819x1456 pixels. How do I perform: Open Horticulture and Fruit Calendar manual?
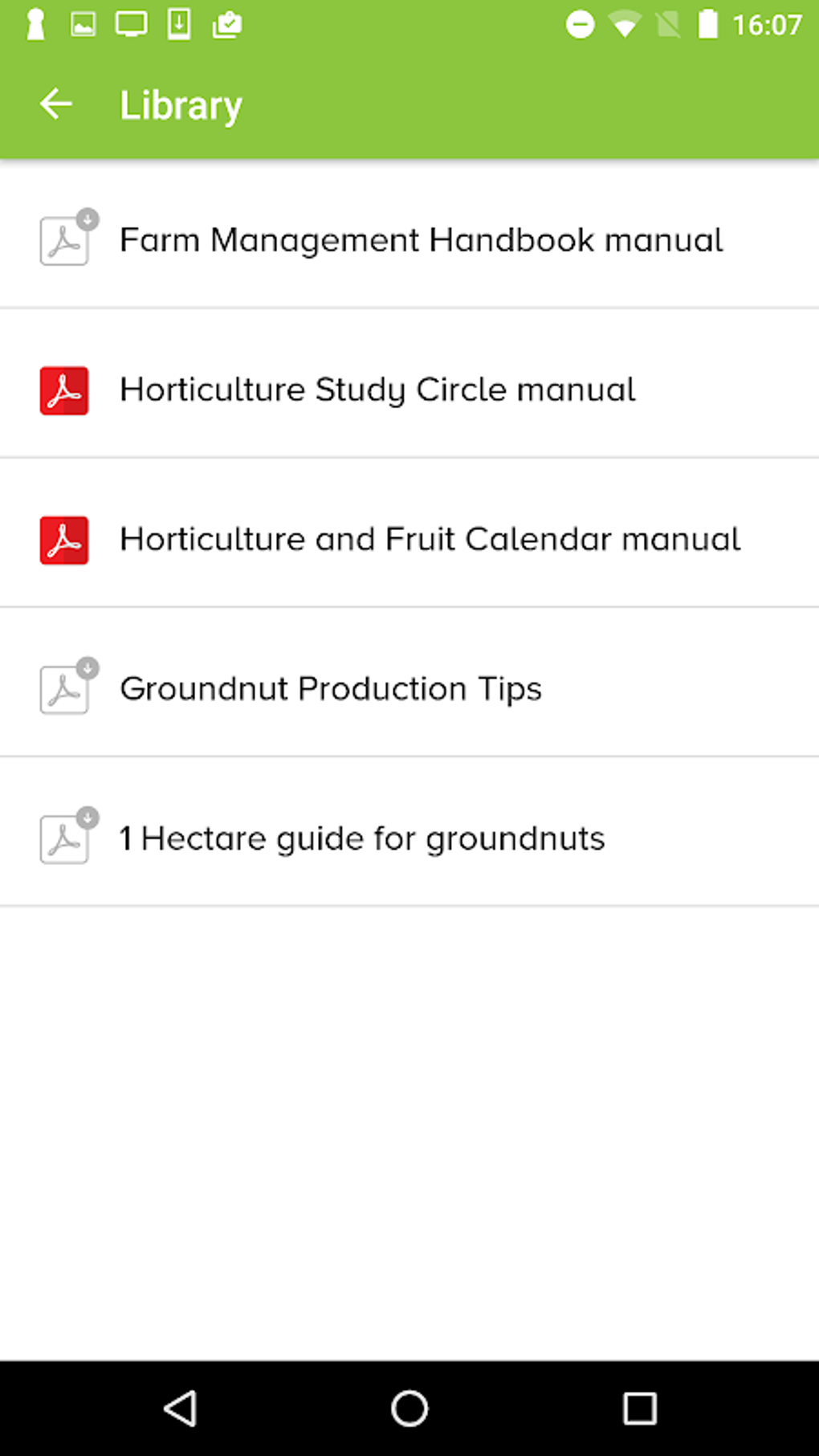(x=430, y=540)
